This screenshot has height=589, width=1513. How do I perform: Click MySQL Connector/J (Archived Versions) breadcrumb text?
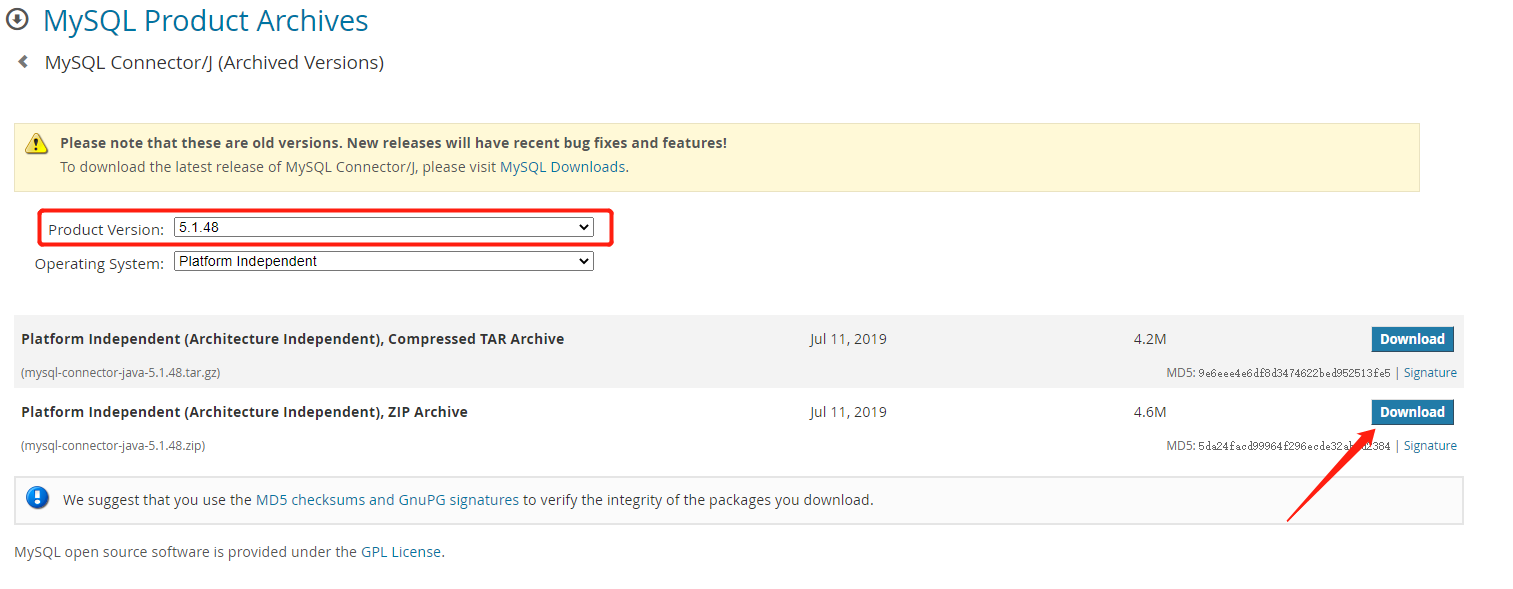[214, 63]
